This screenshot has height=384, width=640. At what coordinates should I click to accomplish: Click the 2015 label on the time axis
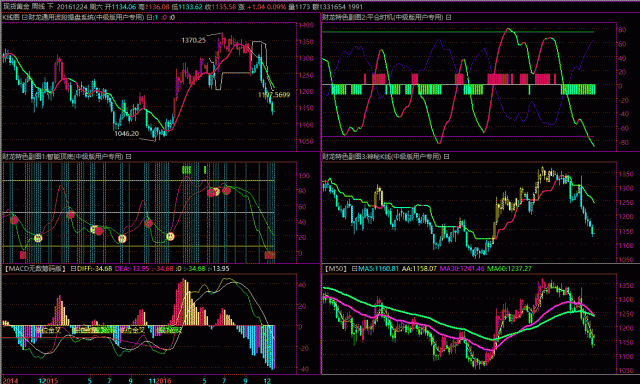[x=51, y=381]
